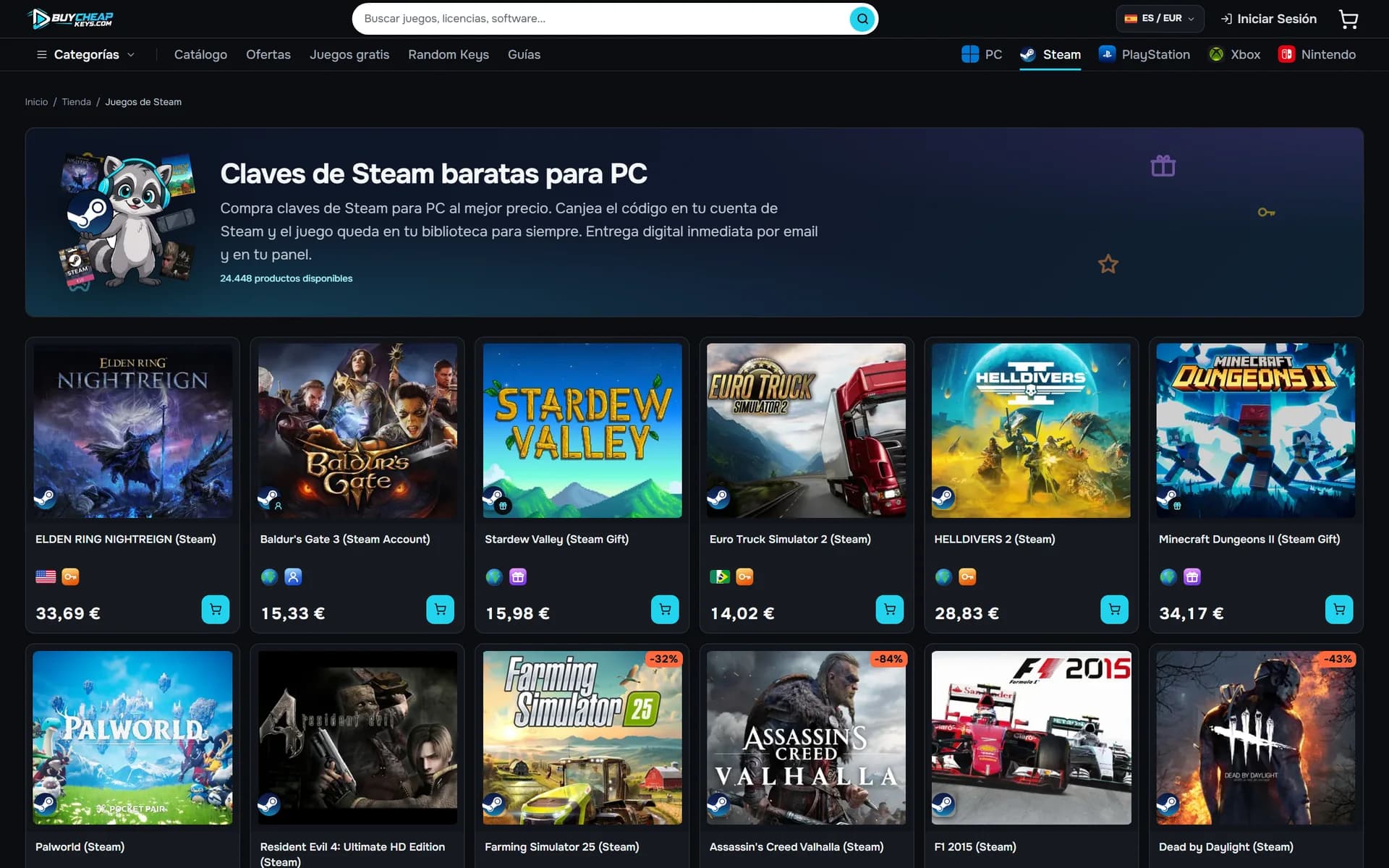Switch to the Xbox tab
Viewport: 1389px width, 868px height.
1234,54
